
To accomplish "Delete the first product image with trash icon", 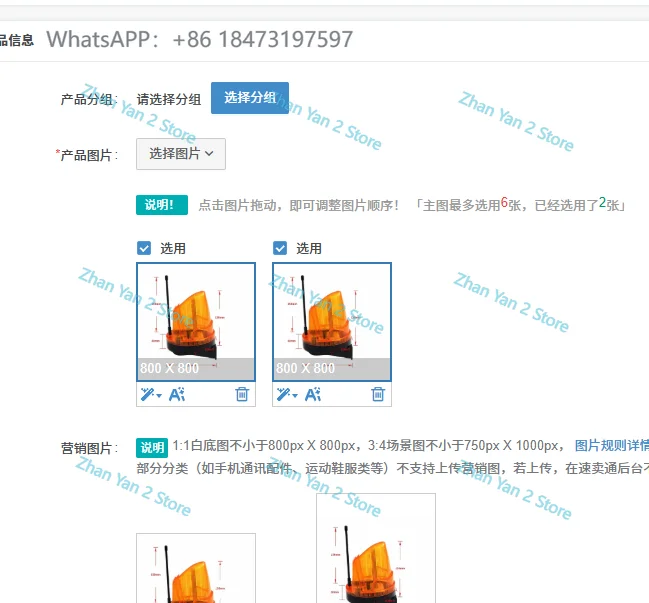I will pos(242,394).
